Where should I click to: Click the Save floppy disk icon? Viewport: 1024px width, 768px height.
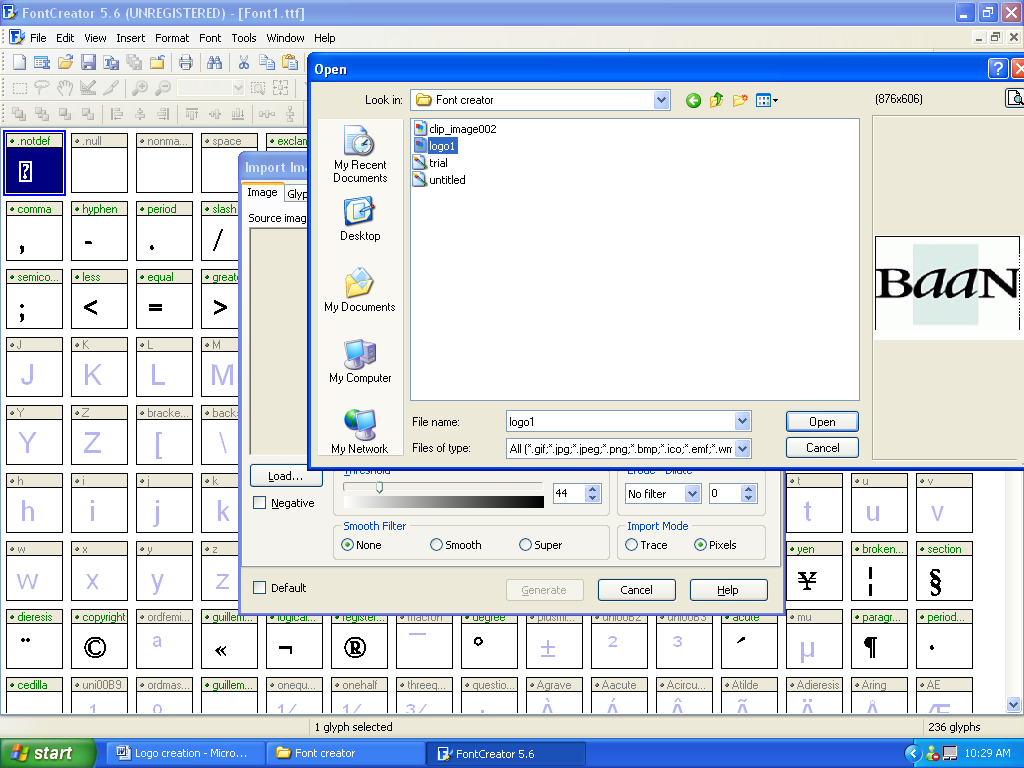point(88,62)
